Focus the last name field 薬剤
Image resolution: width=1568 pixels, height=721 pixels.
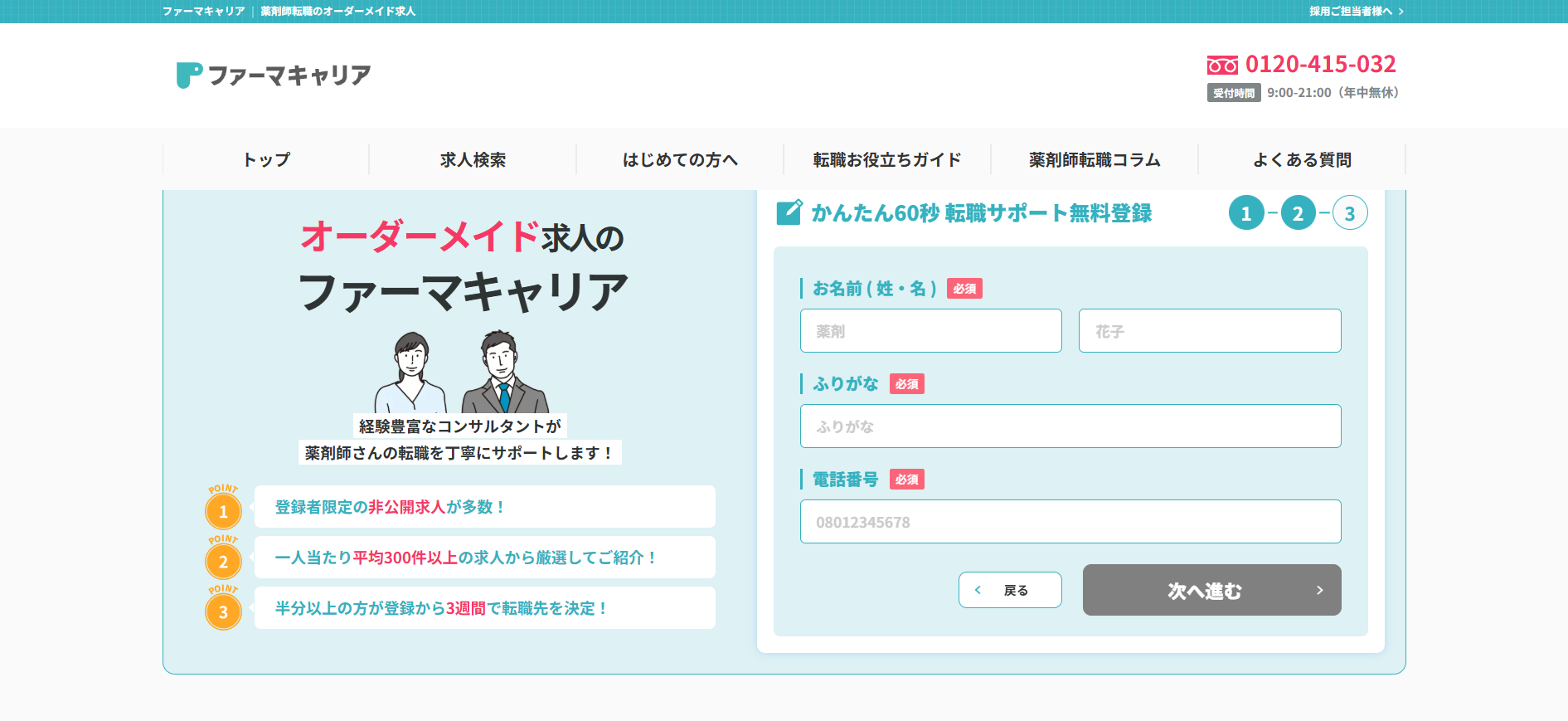[x=930, y=331]
